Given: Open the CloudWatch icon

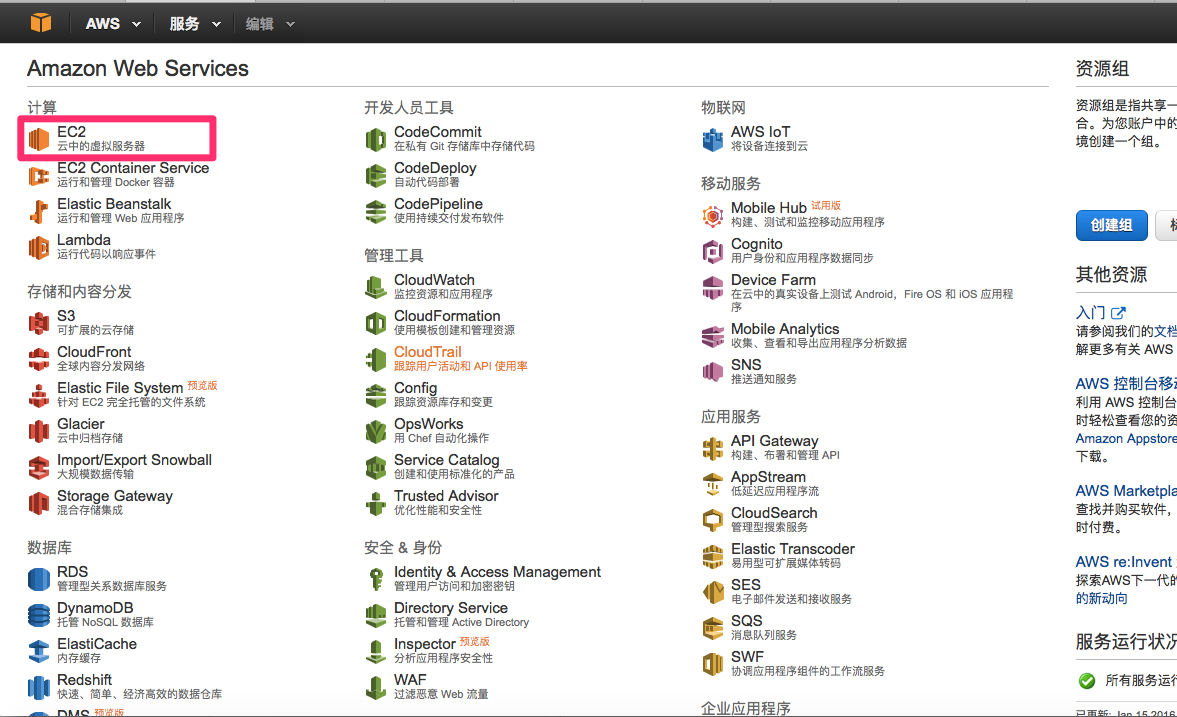Looking at the screenshot, I should (376, 287).
